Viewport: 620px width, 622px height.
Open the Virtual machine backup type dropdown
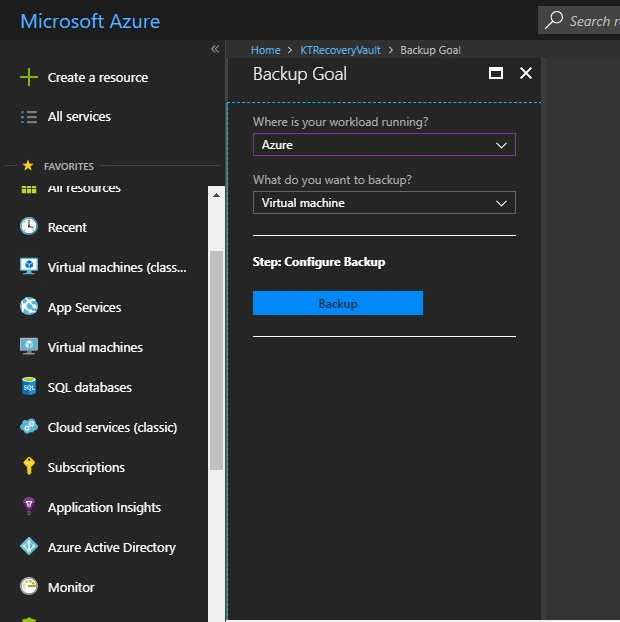[x=384, y=203]
